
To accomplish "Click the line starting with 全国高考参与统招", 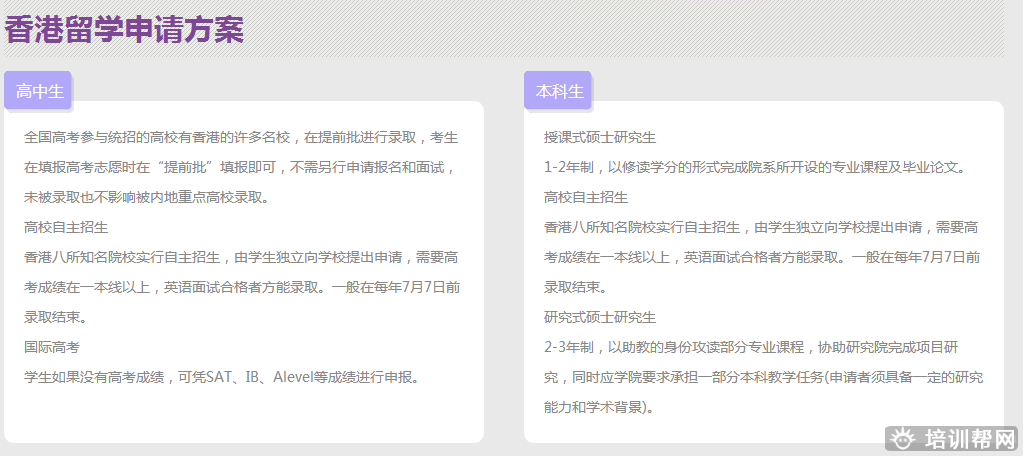I will pos(241,137).
